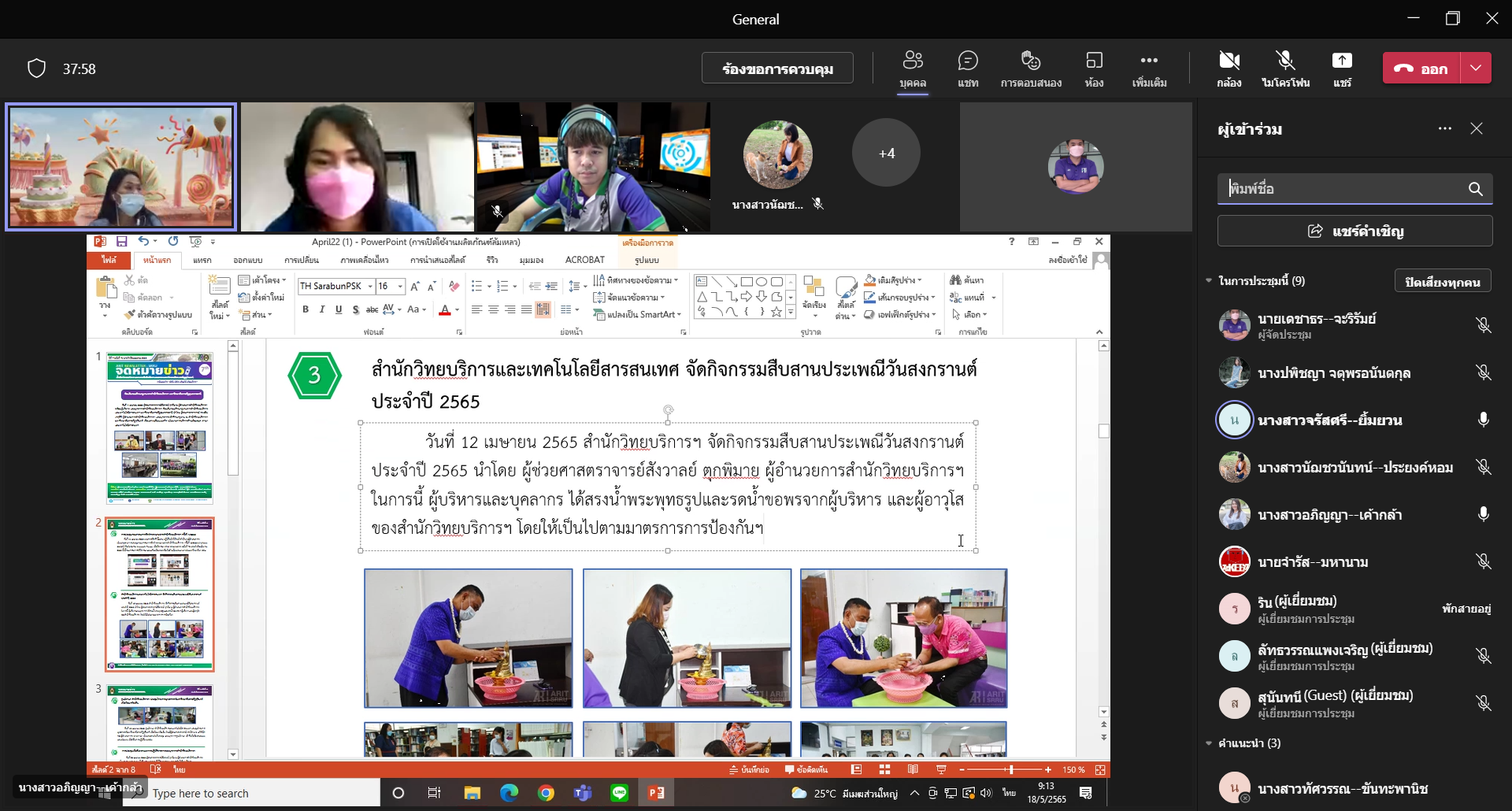Click Microsoft Teams icon in taskbar
The width and height of the screenshot is (1512, 811).
click(x=583, y=793)
